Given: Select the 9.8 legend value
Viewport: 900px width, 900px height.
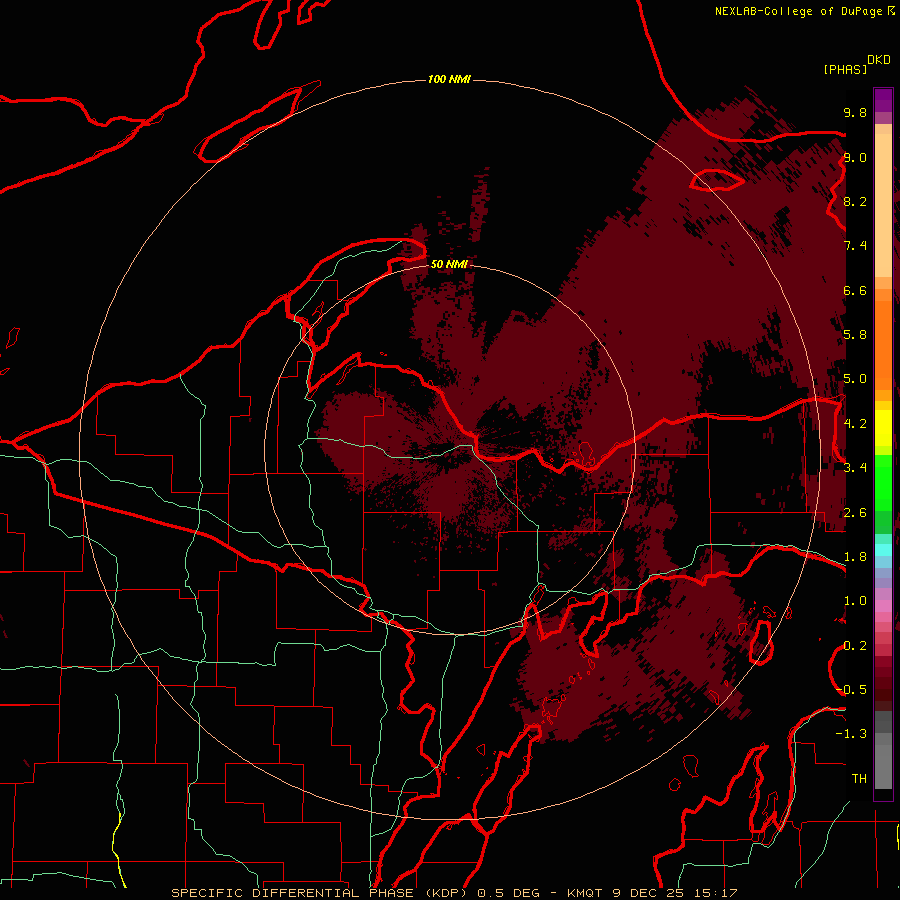Looking at the screenshot, I should [855, 112].
